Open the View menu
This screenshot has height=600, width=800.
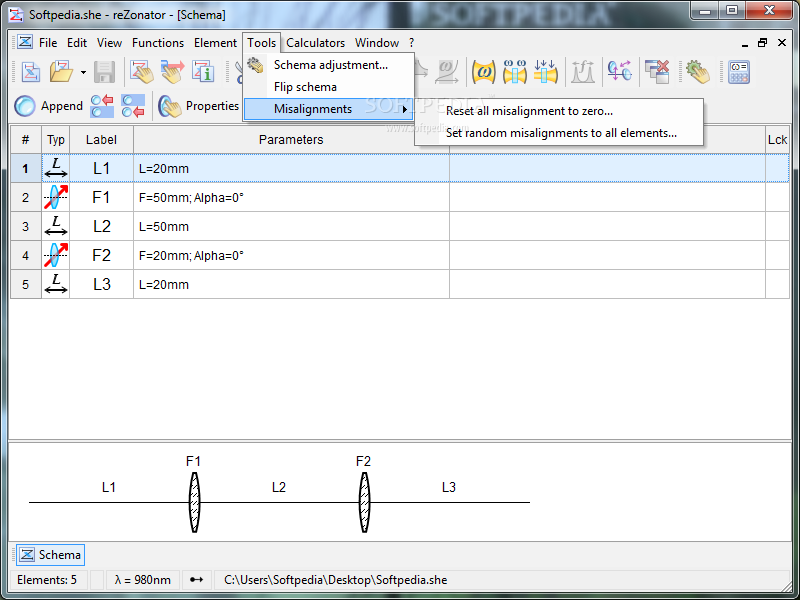coord(109,43)
